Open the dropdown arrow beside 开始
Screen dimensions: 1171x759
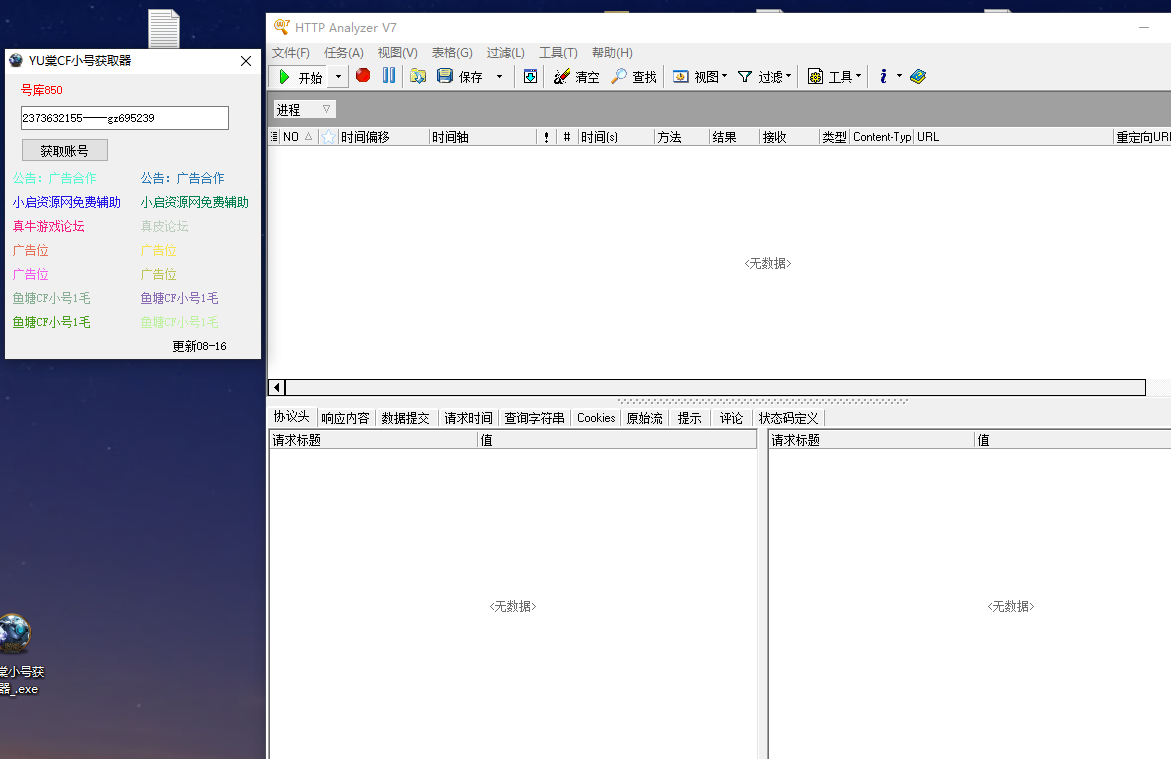[x=338, y=77]
